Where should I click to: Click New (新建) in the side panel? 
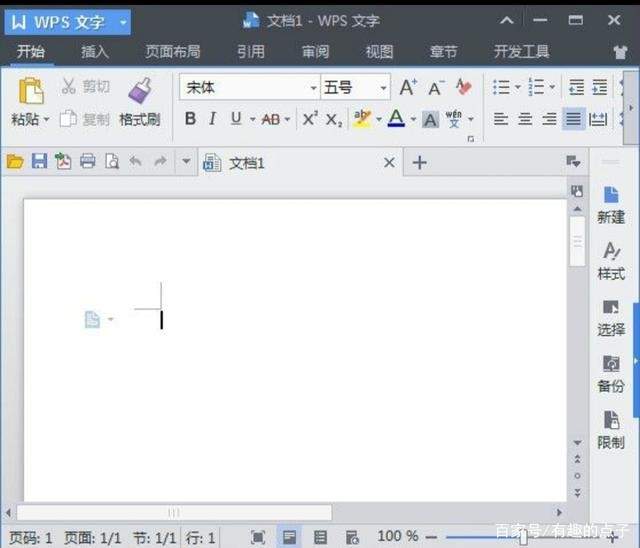tap(611, 206)
